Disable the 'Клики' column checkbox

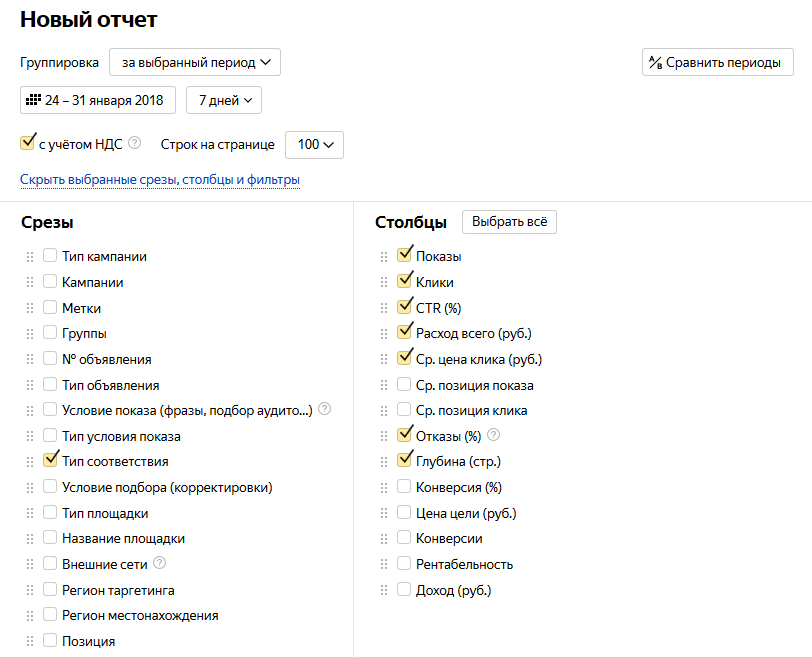404,280
